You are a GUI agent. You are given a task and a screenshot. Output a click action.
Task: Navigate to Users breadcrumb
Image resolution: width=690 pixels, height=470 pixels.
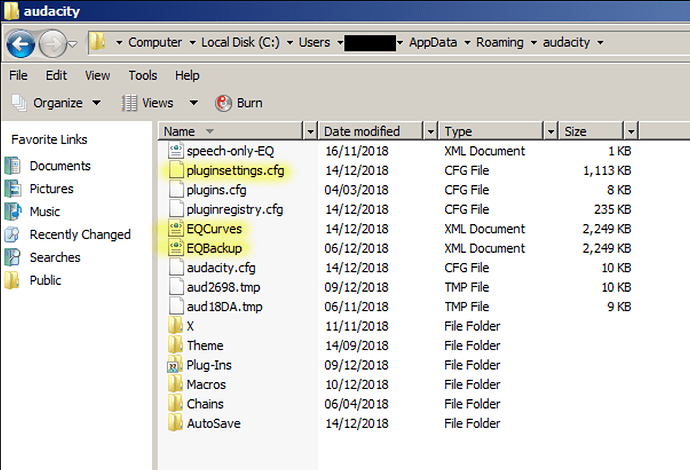pos(314,42)
